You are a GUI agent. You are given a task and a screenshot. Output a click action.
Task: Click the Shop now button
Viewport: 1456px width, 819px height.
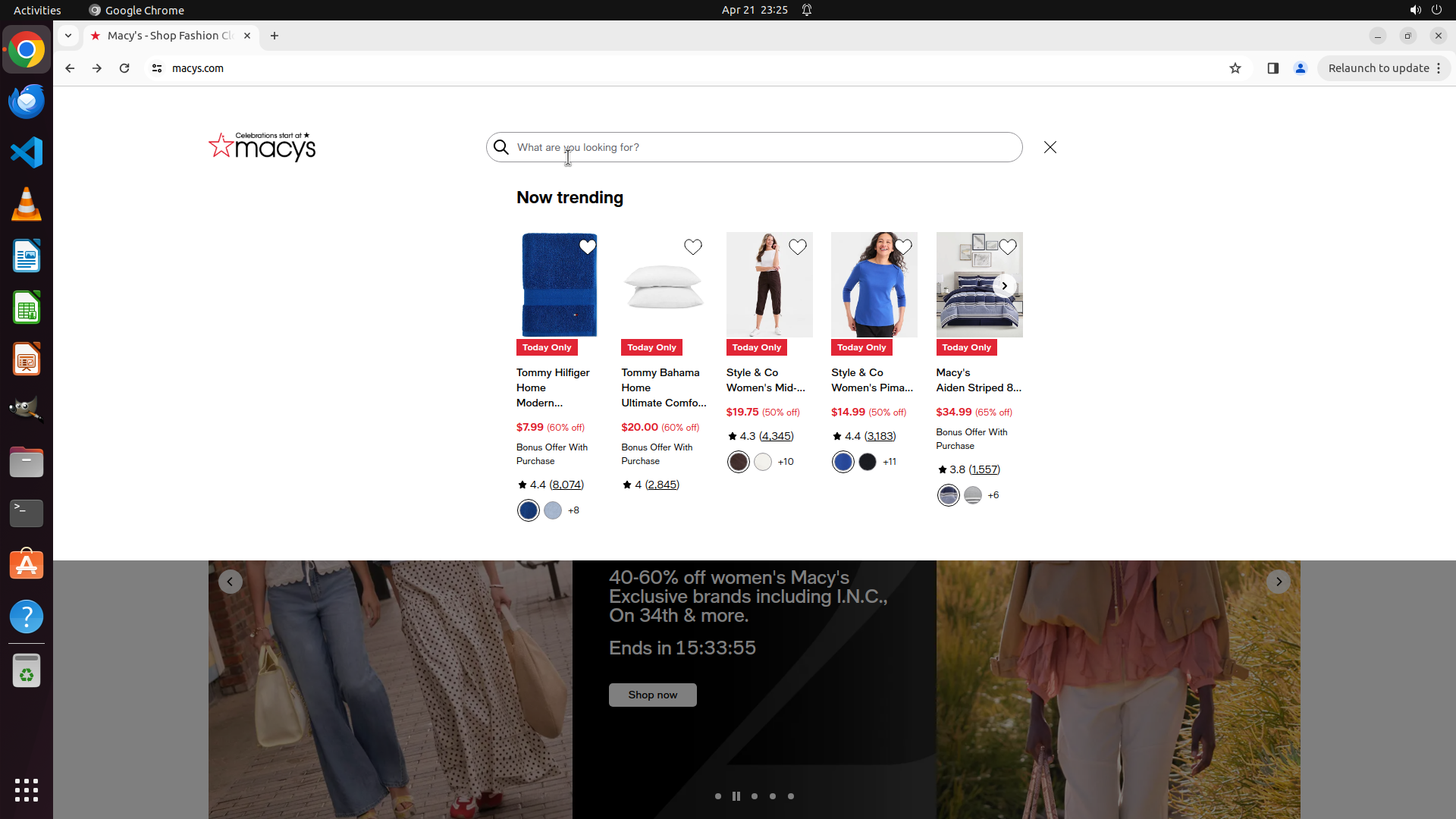pyautogui.click(x=652, y=695)
